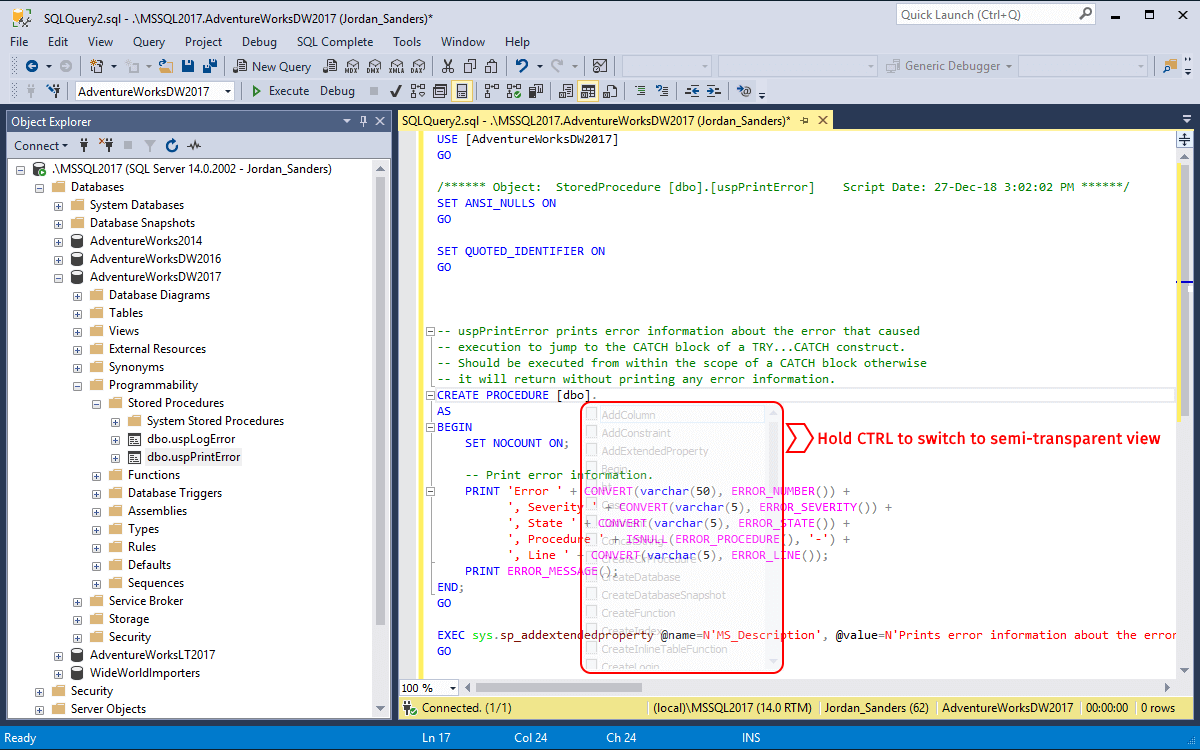Click the MDX query icon

pos(351,66)
